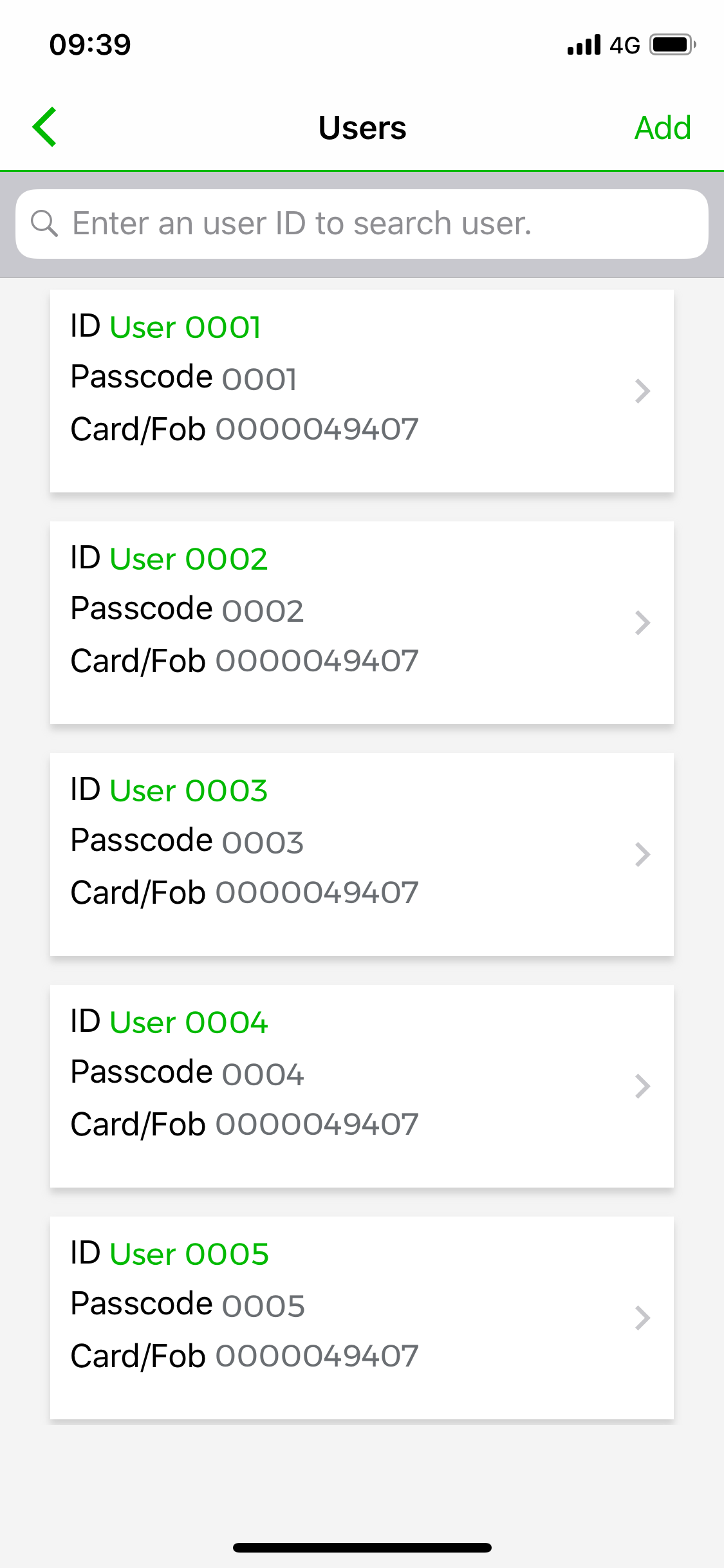Select the User 0003 ID label
The height and width of the screenshot is (1568, 724).
point(189,790)
